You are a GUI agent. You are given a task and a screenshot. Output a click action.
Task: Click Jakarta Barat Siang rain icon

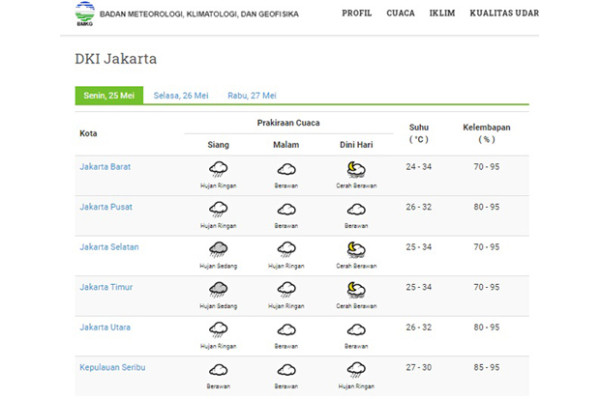tap(218, 169)
